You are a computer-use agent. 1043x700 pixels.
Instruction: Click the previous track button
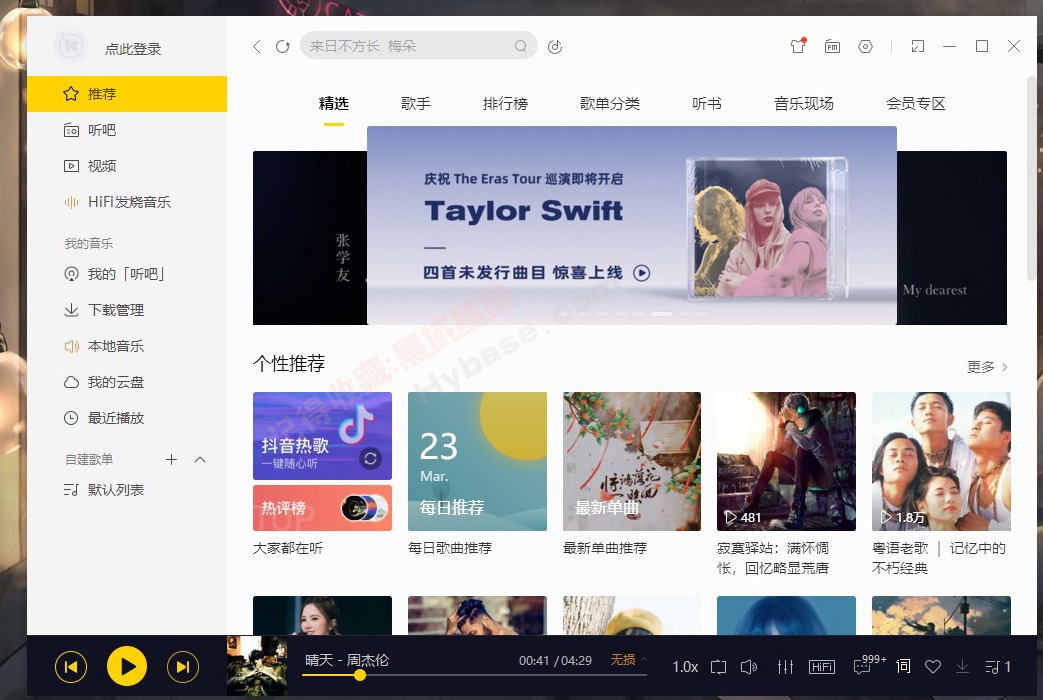pos(71,667)
